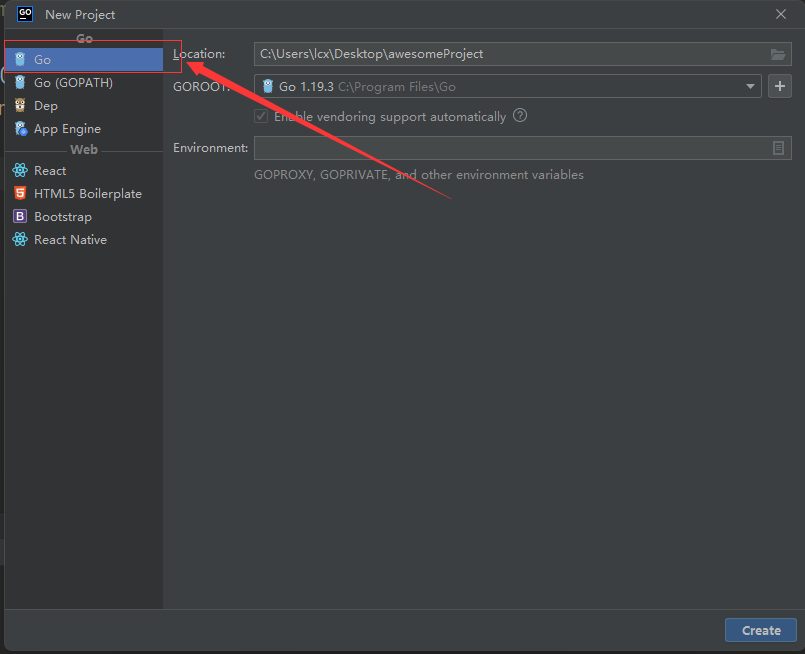Viewport: 805px width, 654px height.
Task: Browse for location using folder icon
Action: point(778,54)
